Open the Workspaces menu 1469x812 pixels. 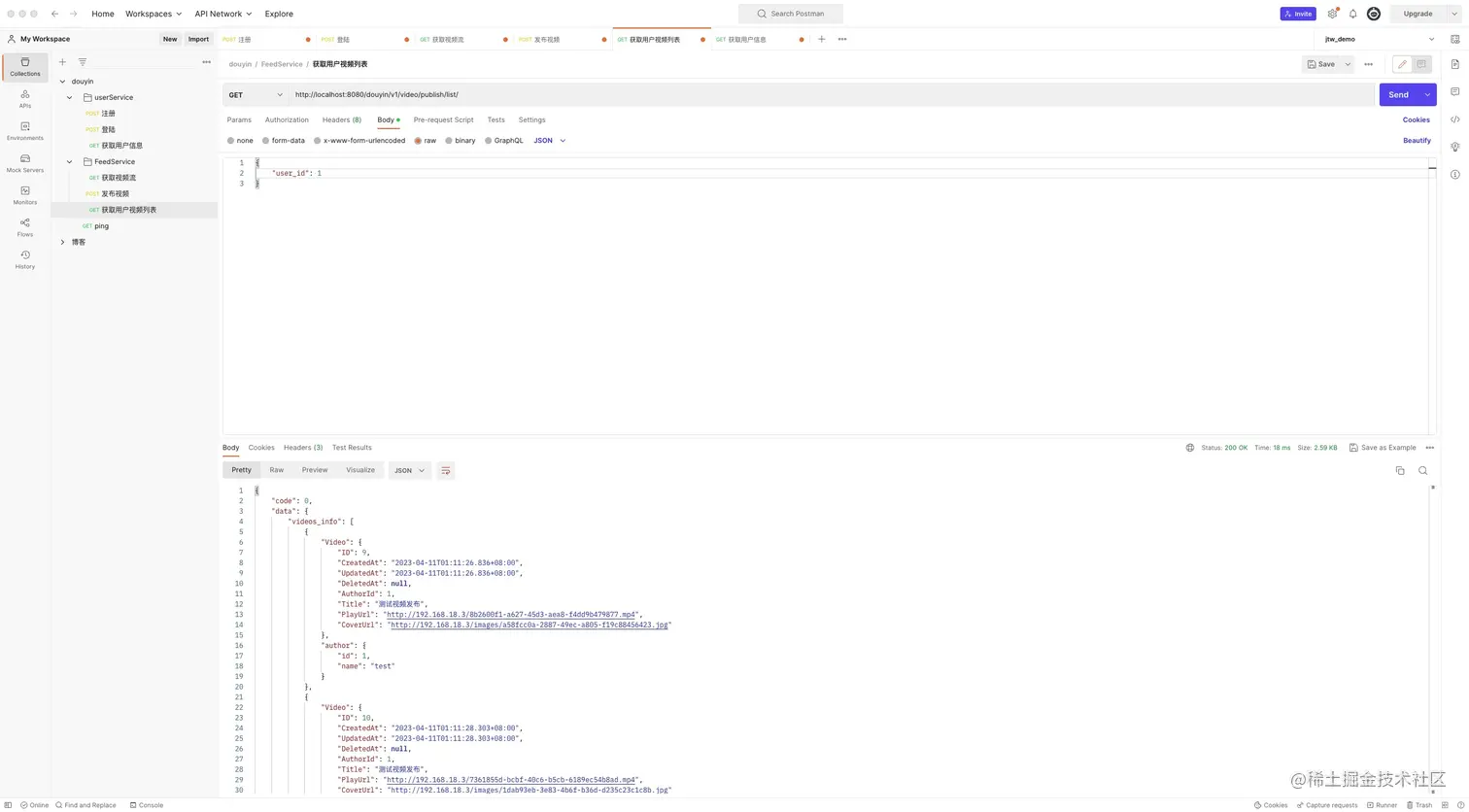pyautogui.click(x=154, y=14)
